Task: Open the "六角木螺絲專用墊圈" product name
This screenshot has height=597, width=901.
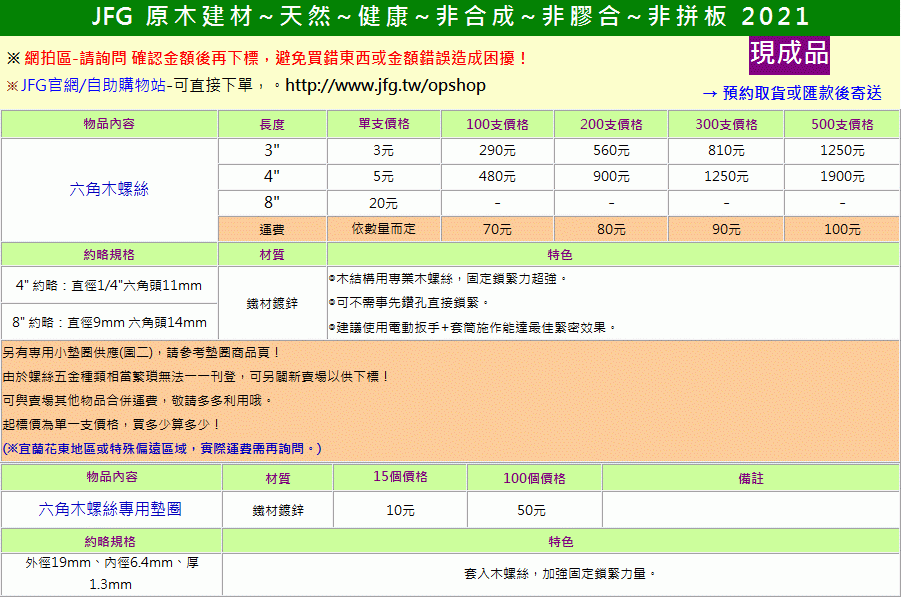Action: coord(110,509)
